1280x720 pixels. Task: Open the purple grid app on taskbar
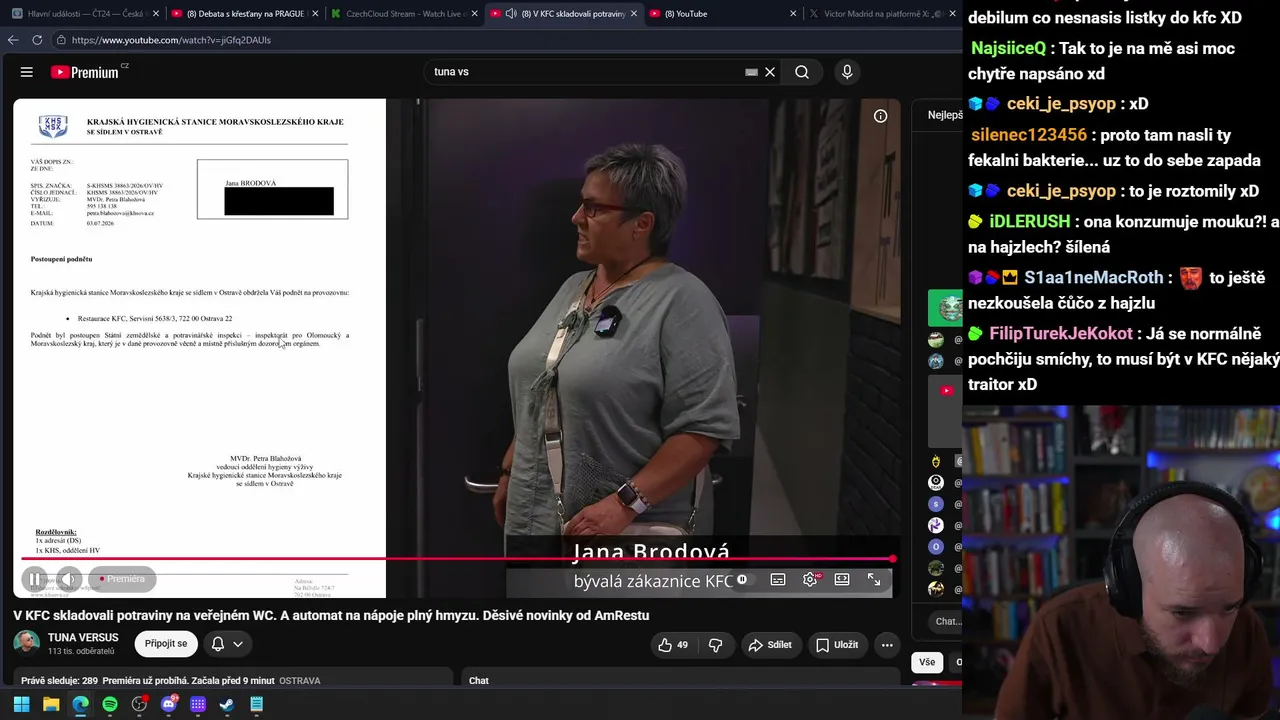[198, 704]
